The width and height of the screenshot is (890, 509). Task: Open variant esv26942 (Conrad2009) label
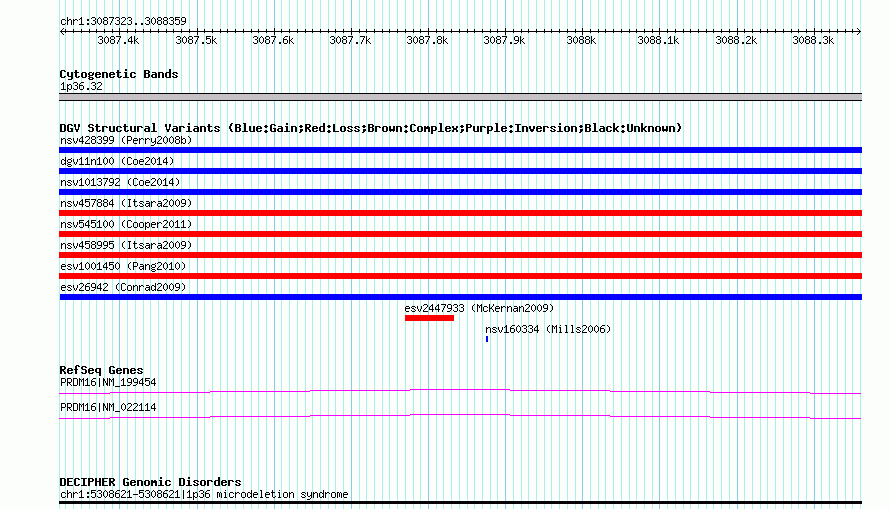click(x=123, y=287)
